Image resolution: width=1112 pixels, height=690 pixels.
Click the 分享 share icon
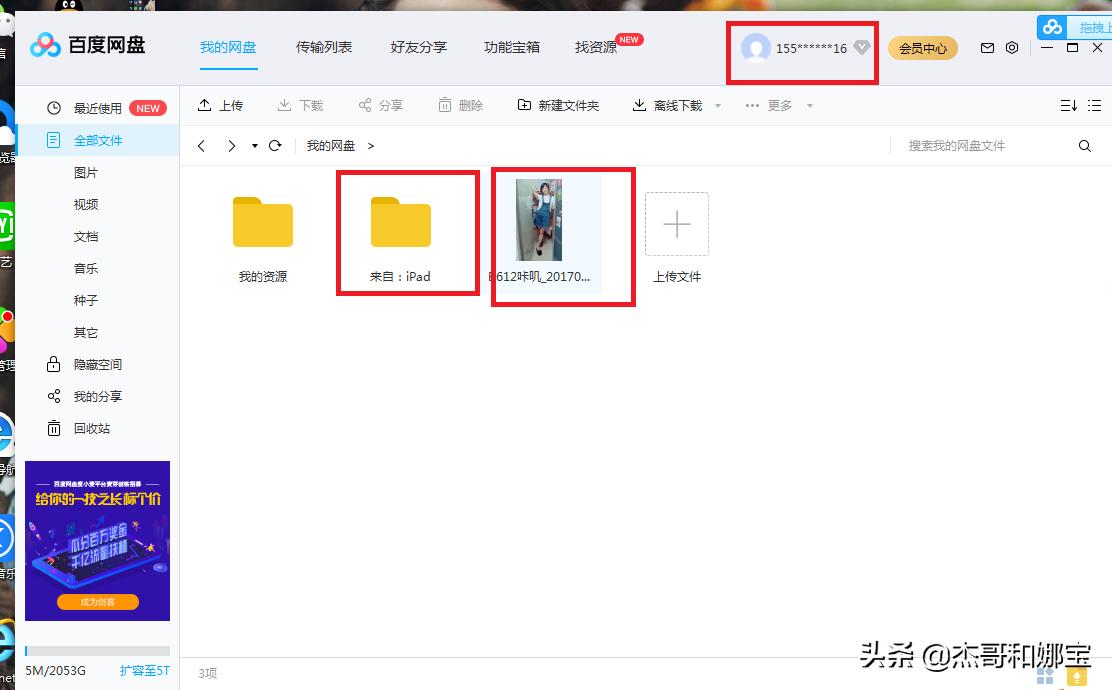pos(381,105)
